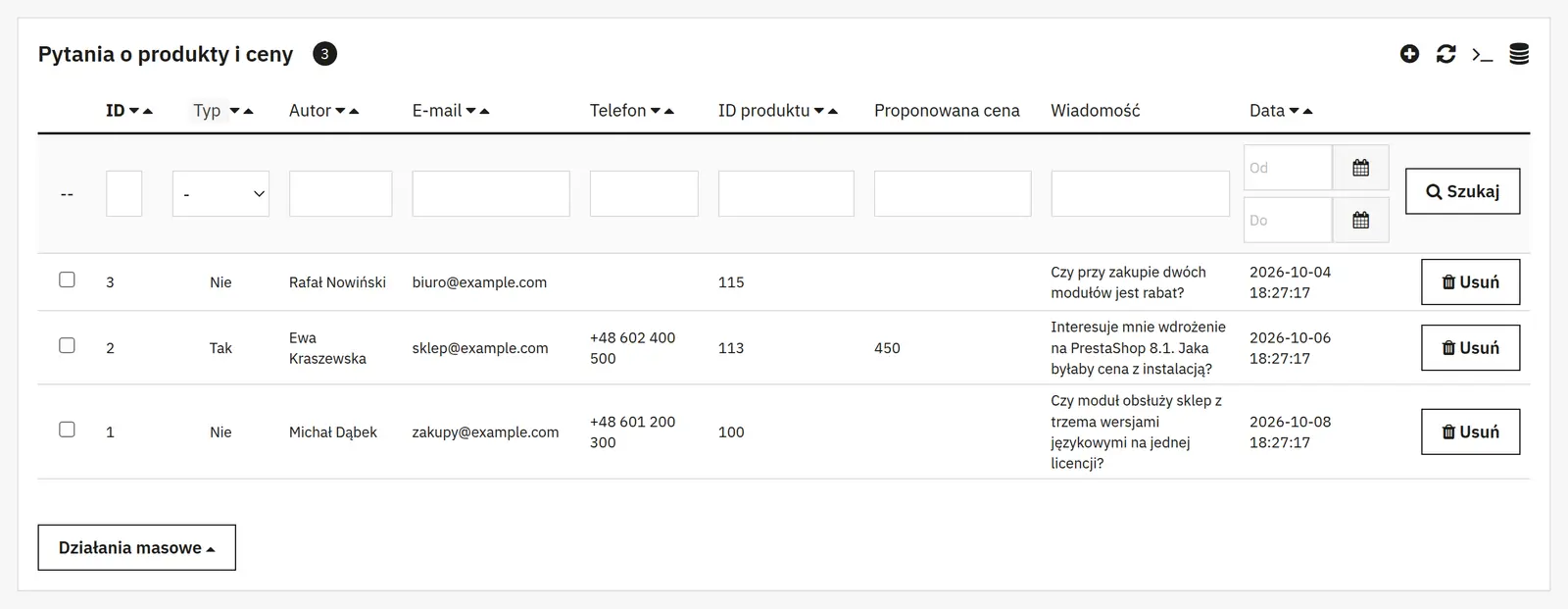Select the phone number +48 601 200 300

pos(633,432)
